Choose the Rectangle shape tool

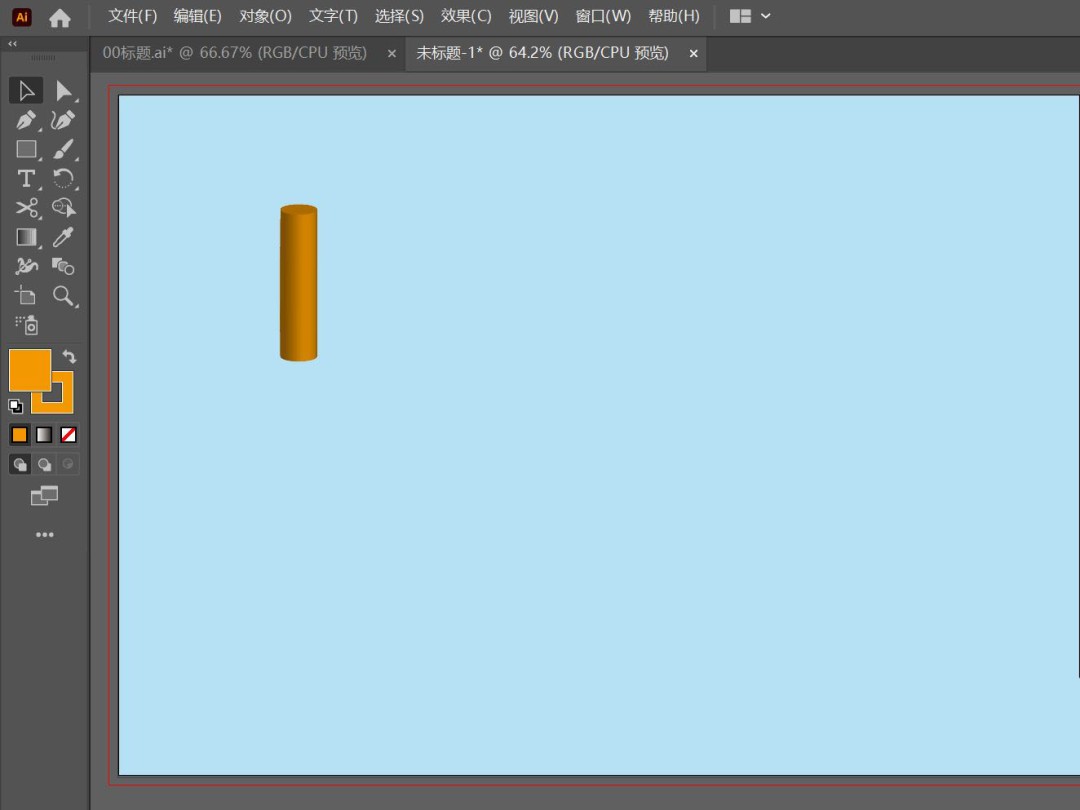pos(26,150)
